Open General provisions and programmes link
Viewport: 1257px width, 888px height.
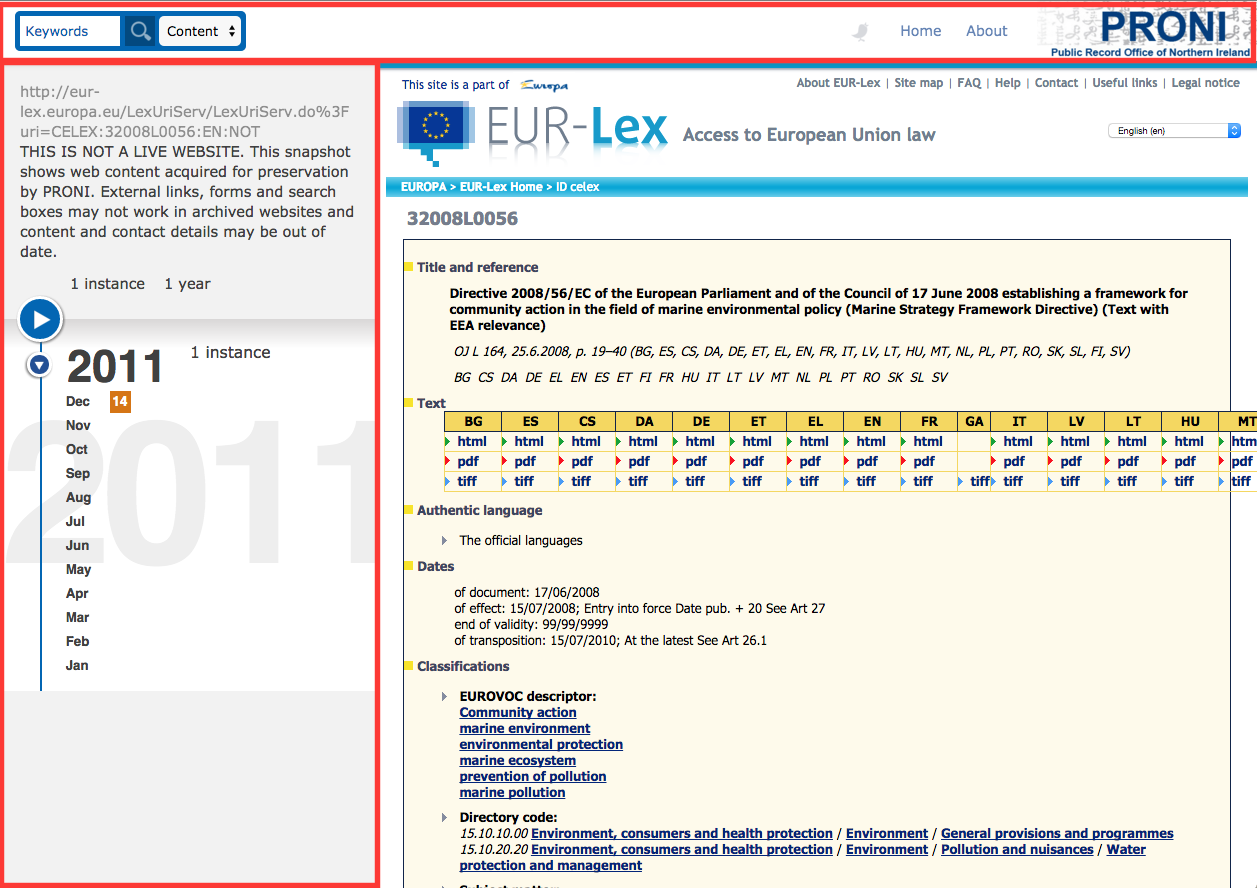[1057, 833]
